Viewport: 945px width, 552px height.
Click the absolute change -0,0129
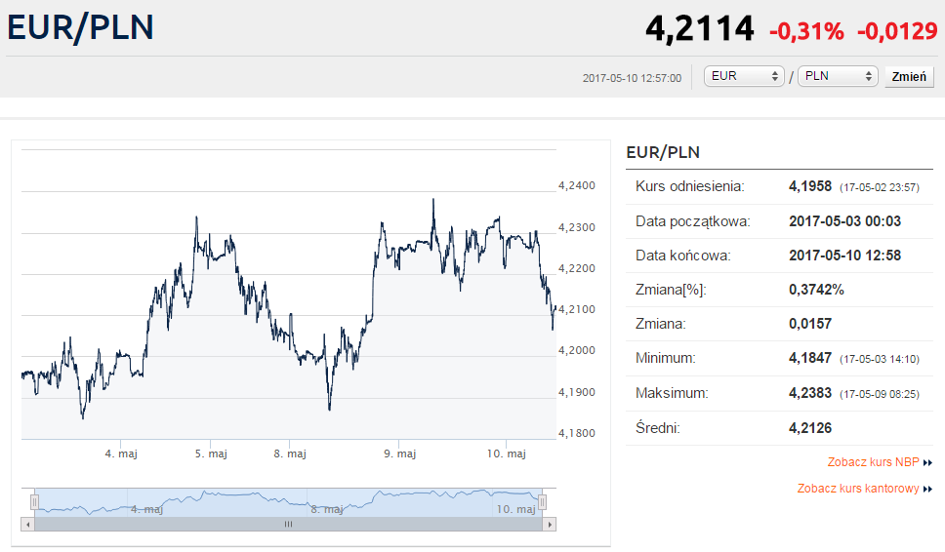point(897,31)
